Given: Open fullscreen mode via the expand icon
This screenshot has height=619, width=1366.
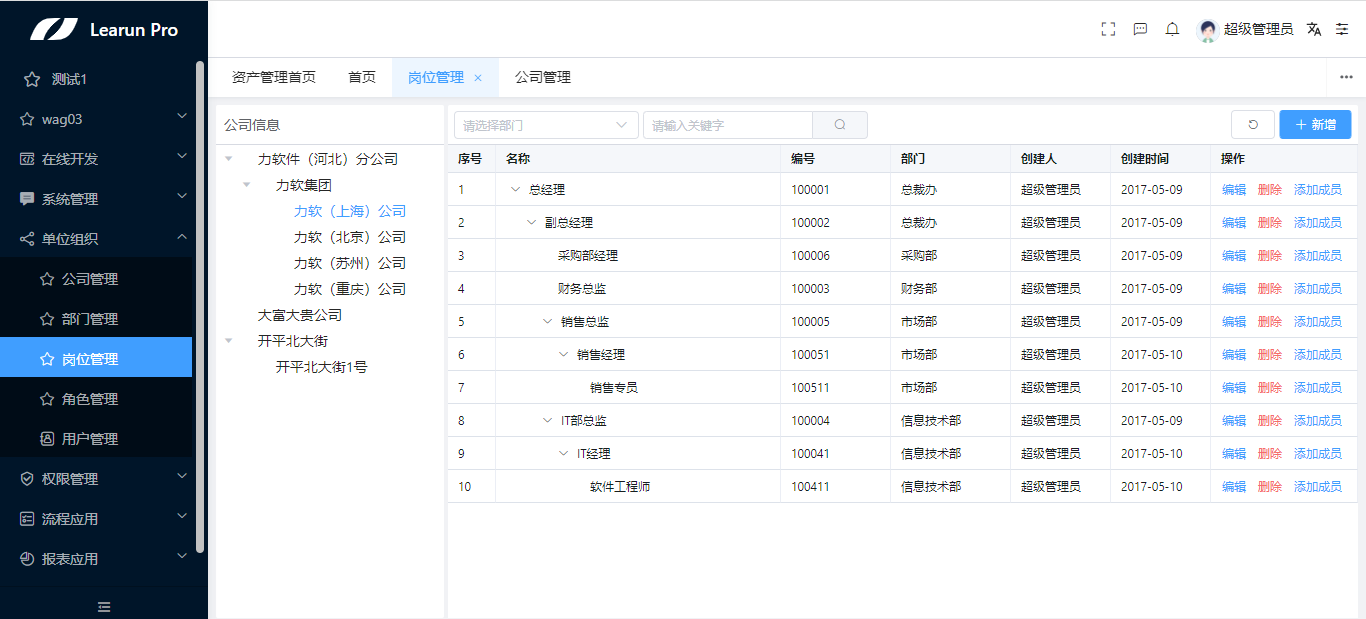Looking at the screenshot, I should (x=1107, y=28).
